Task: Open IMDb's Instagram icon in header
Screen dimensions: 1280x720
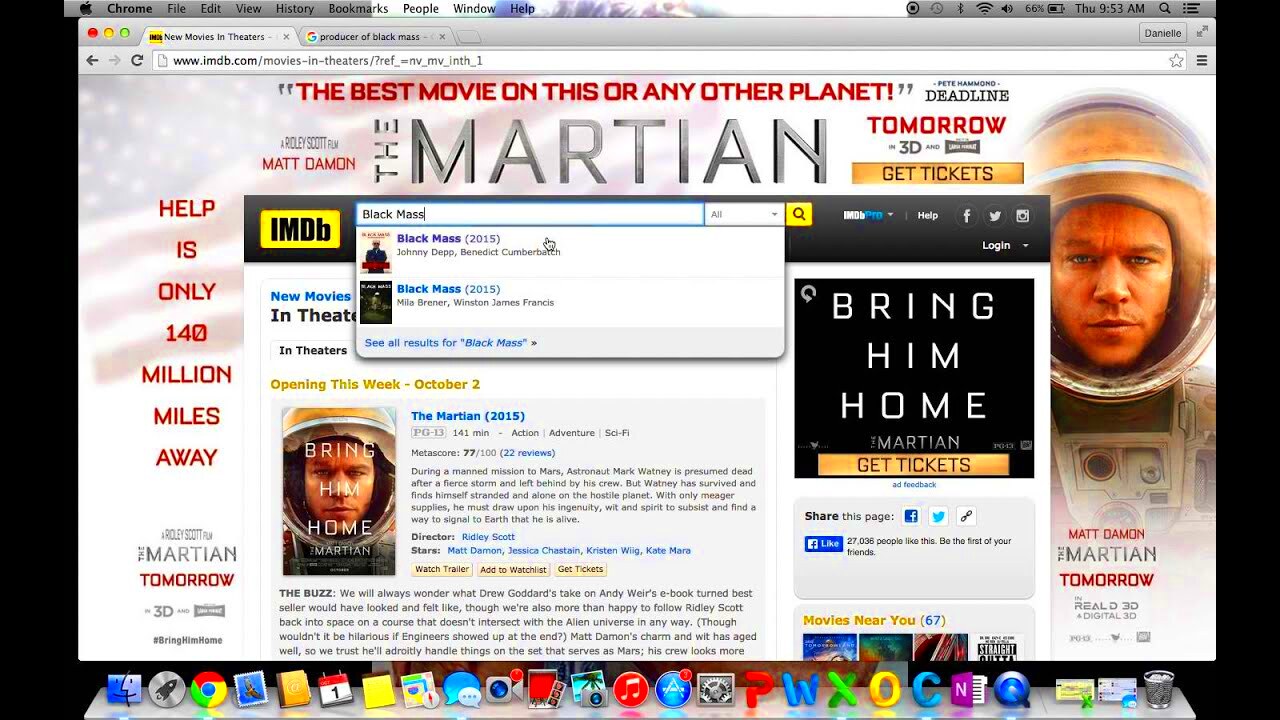Action: point(1022,215)
